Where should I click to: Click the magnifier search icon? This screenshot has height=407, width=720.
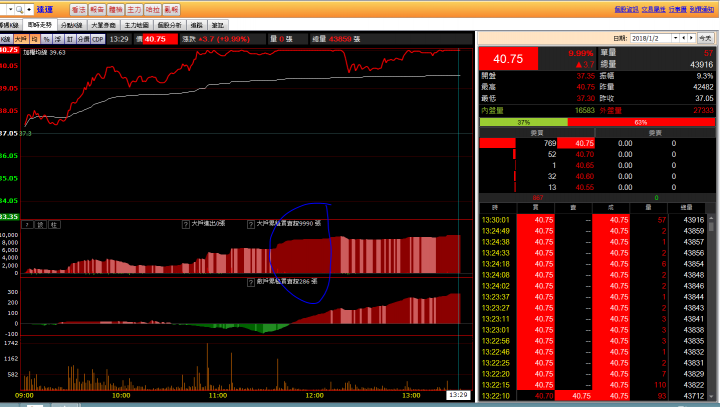pyautogui.click(x=19, y=9)
